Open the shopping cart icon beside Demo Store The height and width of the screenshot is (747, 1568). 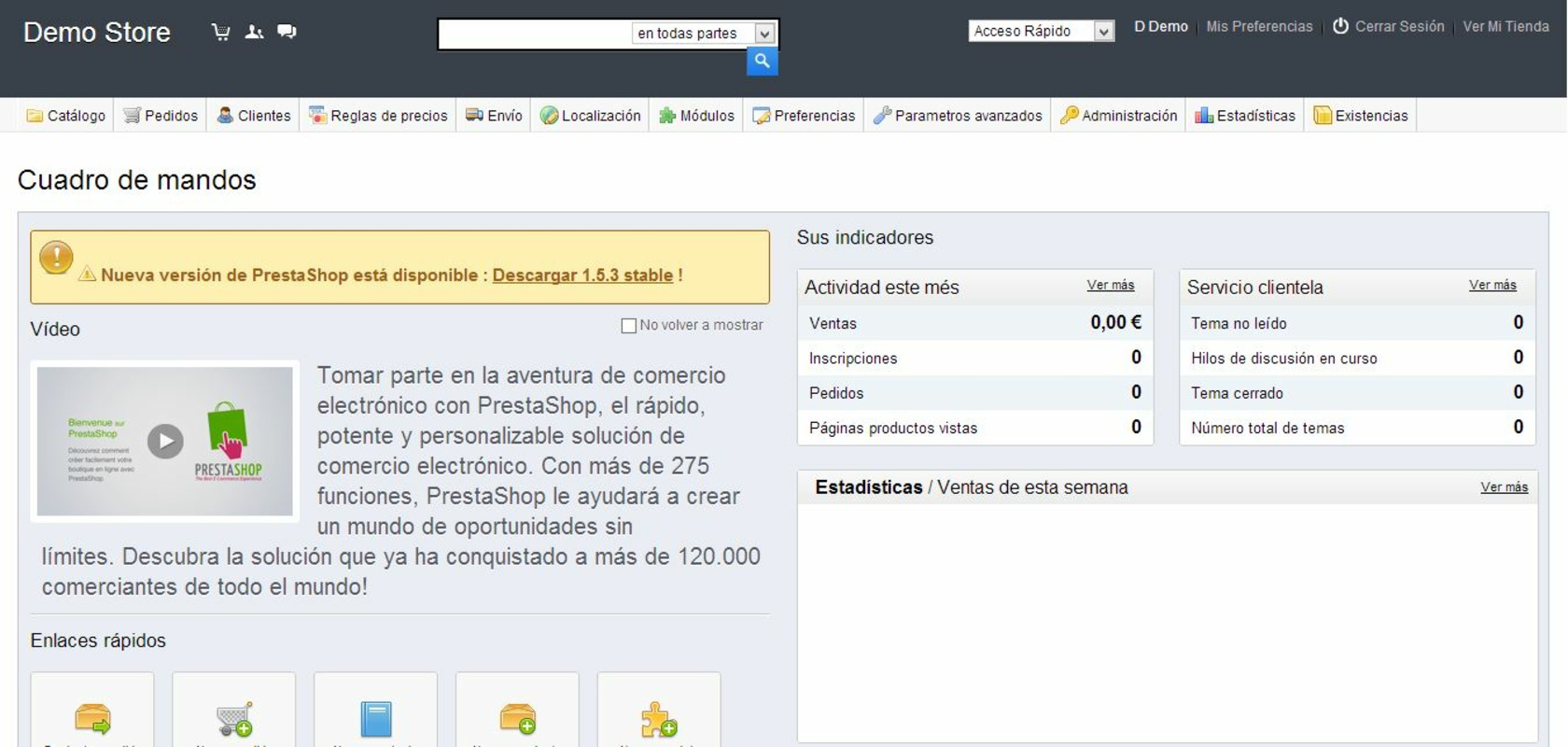click(221, 32)
